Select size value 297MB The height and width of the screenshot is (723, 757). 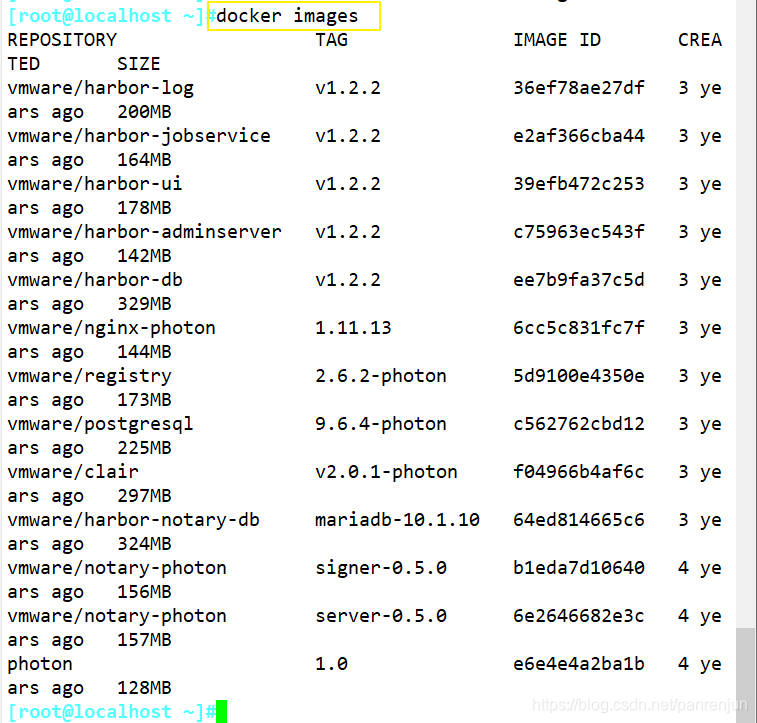(x=144, y=496)
